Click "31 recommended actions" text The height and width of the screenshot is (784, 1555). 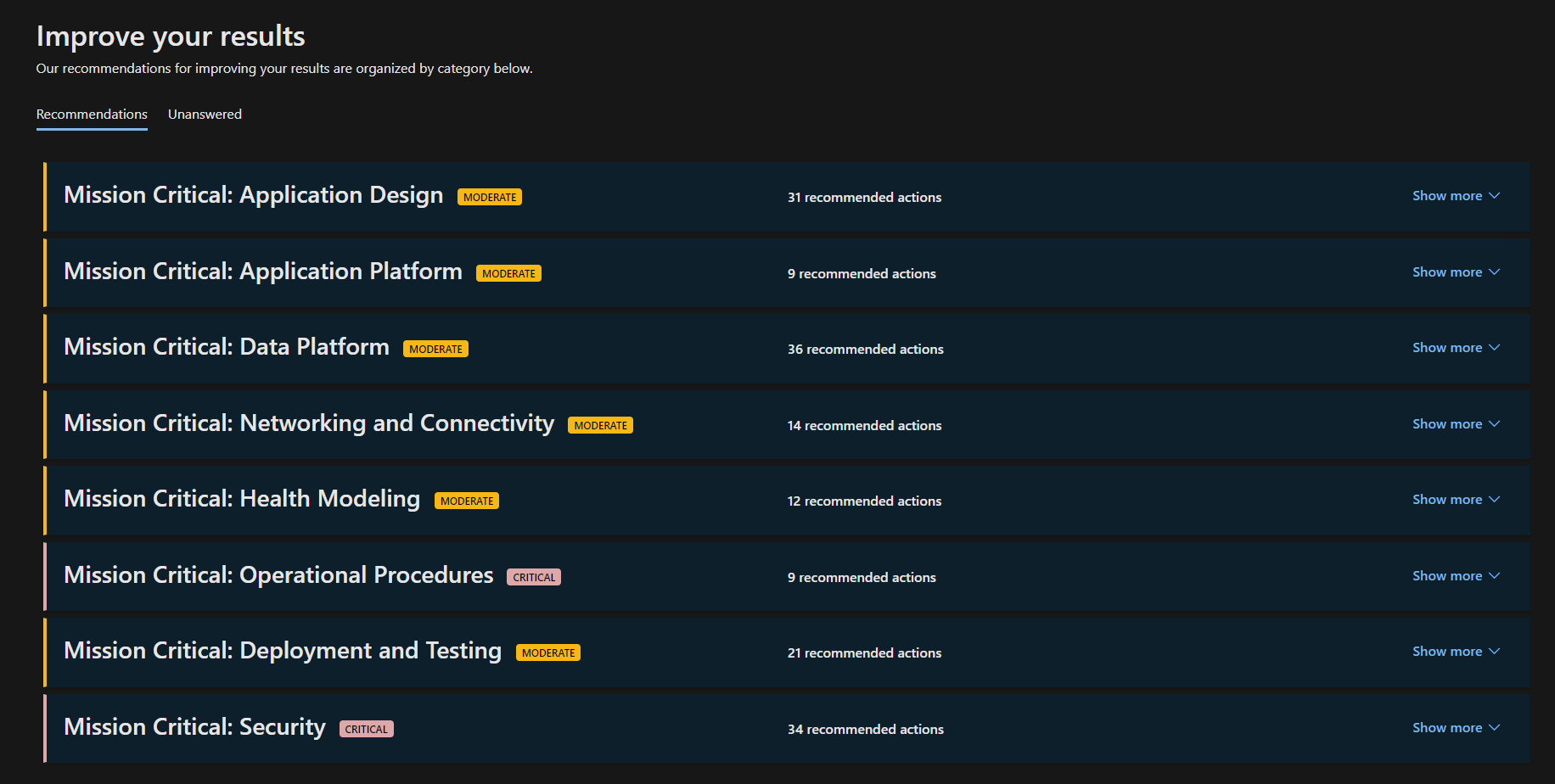pos(864,197)
